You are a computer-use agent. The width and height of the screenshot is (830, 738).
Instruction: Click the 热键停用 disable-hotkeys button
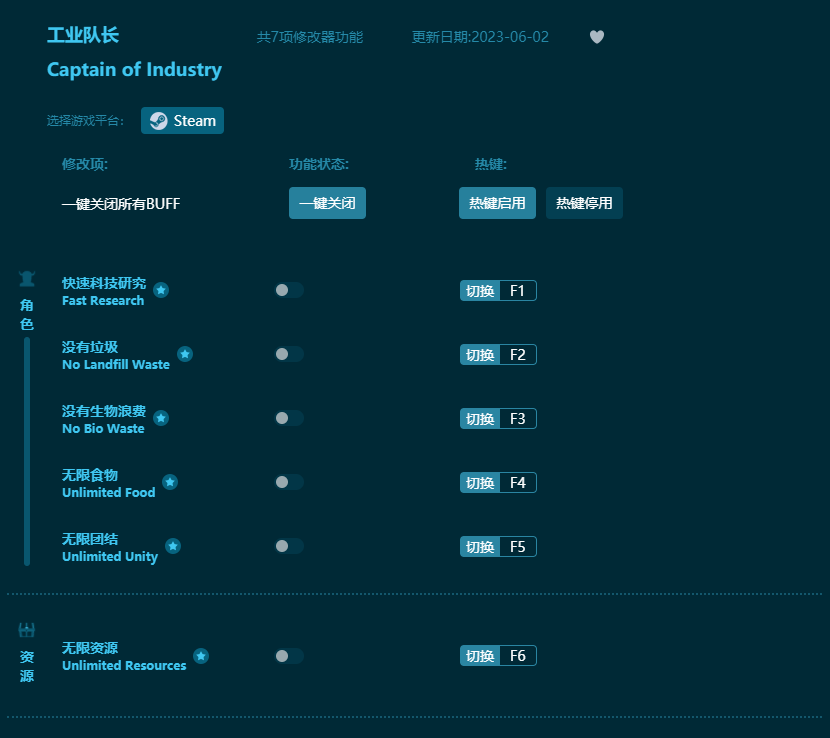tap(584, 203)
